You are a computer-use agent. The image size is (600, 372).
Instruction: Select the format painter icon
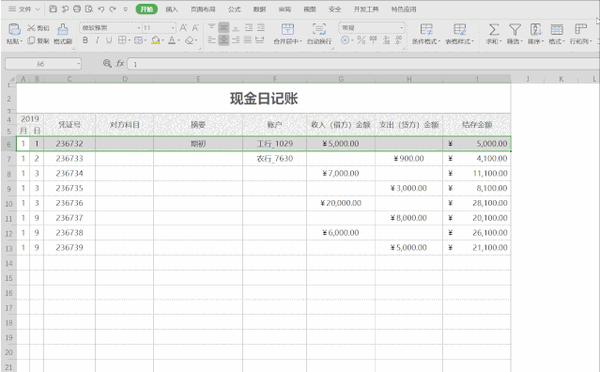click(63, 29)
